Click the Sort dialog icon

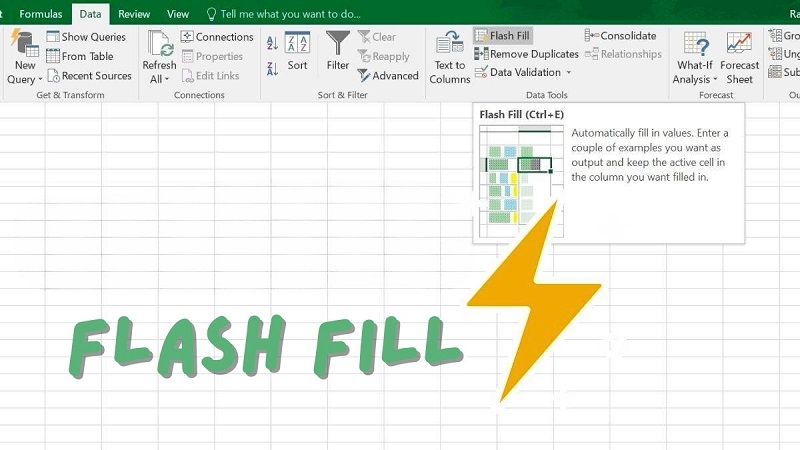click(x=297, y=50)
